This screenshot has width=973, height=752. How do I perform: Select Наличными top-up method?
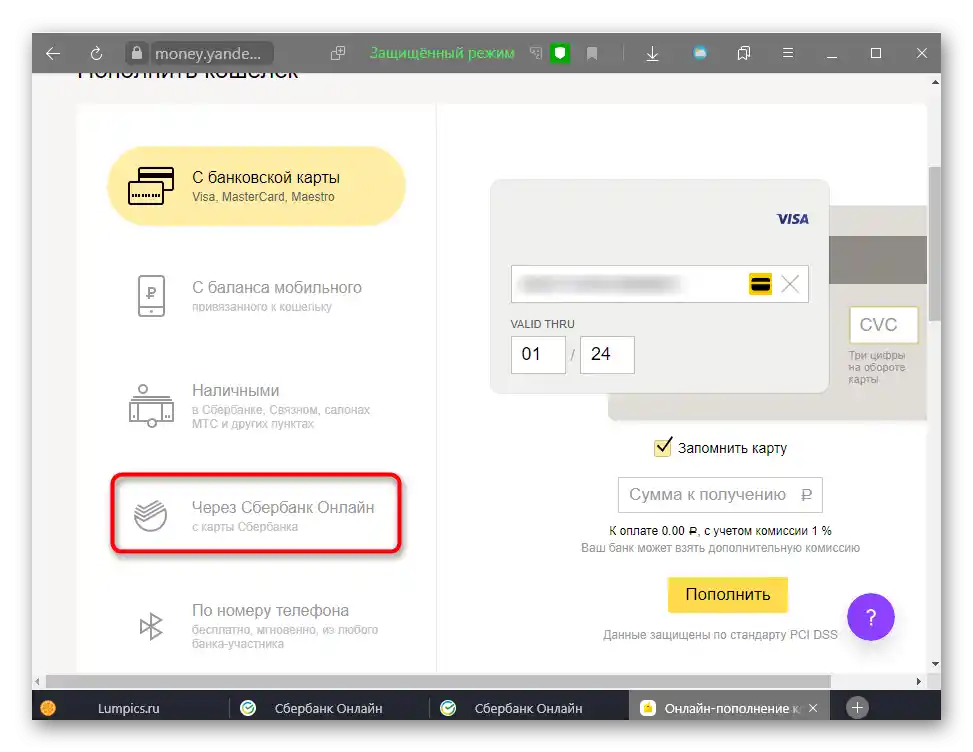(x=256, y=406)
